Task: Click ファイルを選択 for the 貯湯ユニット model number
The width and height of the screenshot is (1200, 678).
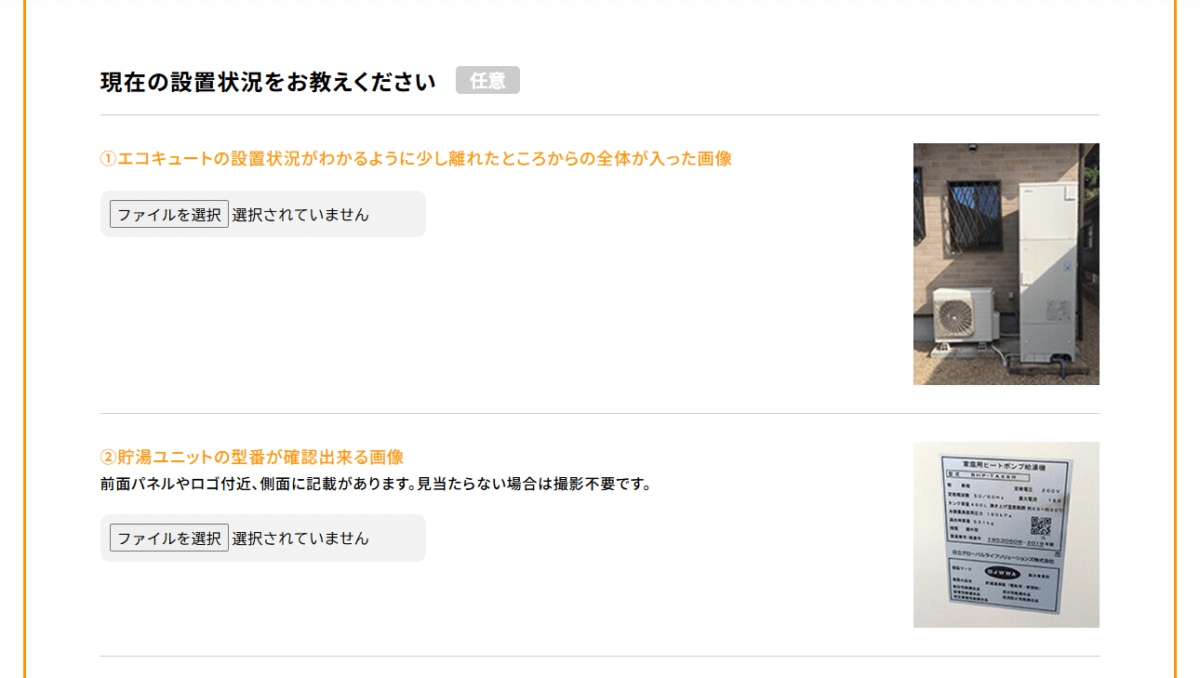Action: pos(169,538)
